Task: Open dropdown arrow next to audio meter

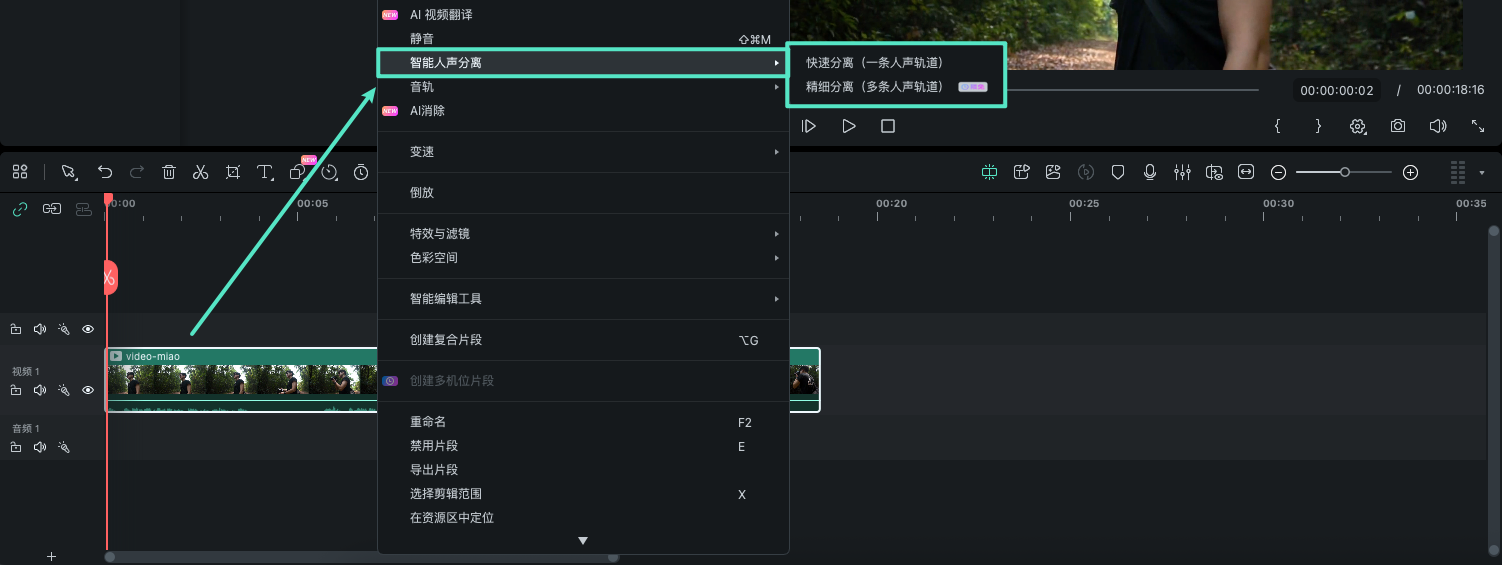Action: (x=1482, y=173)
